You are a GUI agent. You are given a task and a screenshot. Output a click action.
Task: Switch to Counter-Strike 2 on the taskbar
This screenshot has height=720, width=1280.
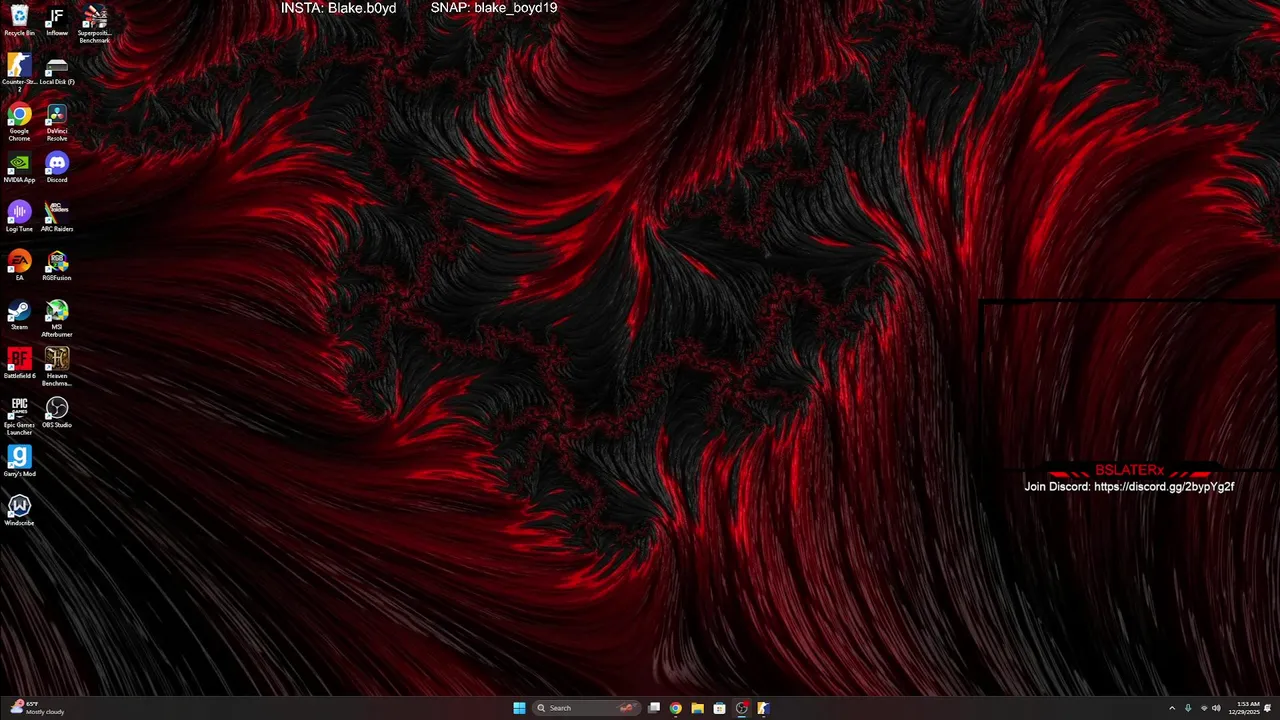763,708
